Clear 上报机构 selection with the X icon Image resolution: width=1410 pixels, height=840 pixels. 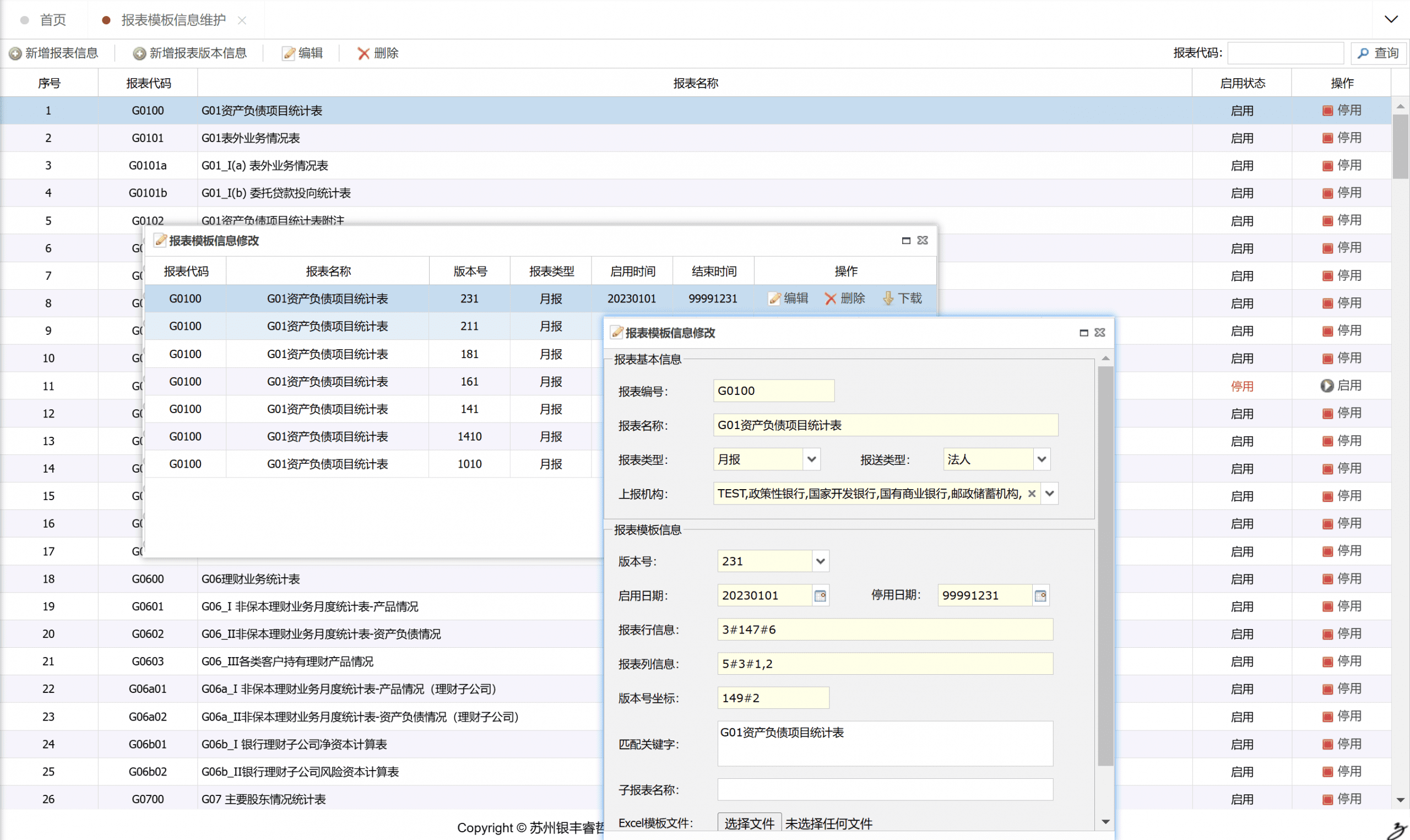1032,494
